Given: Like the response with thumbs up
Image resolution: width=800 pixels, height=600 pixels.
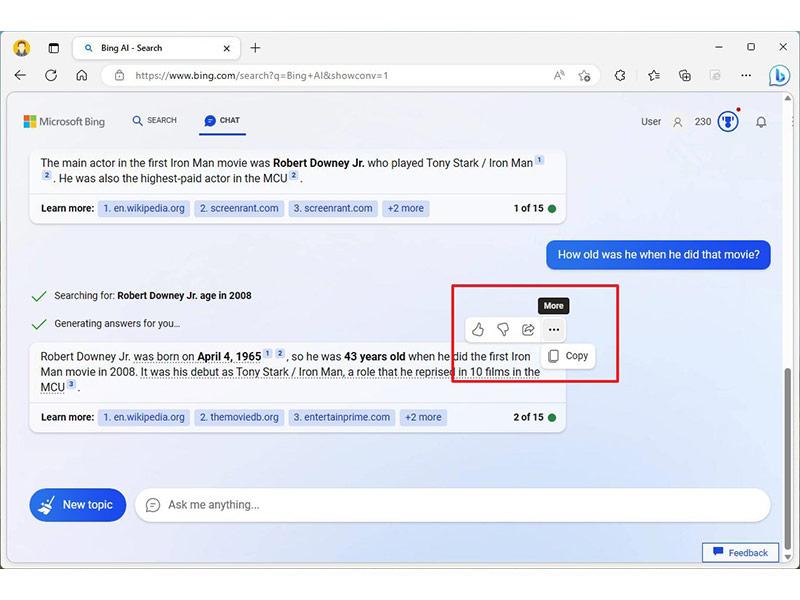Looking at the screenshot, I should coord(478,330).
